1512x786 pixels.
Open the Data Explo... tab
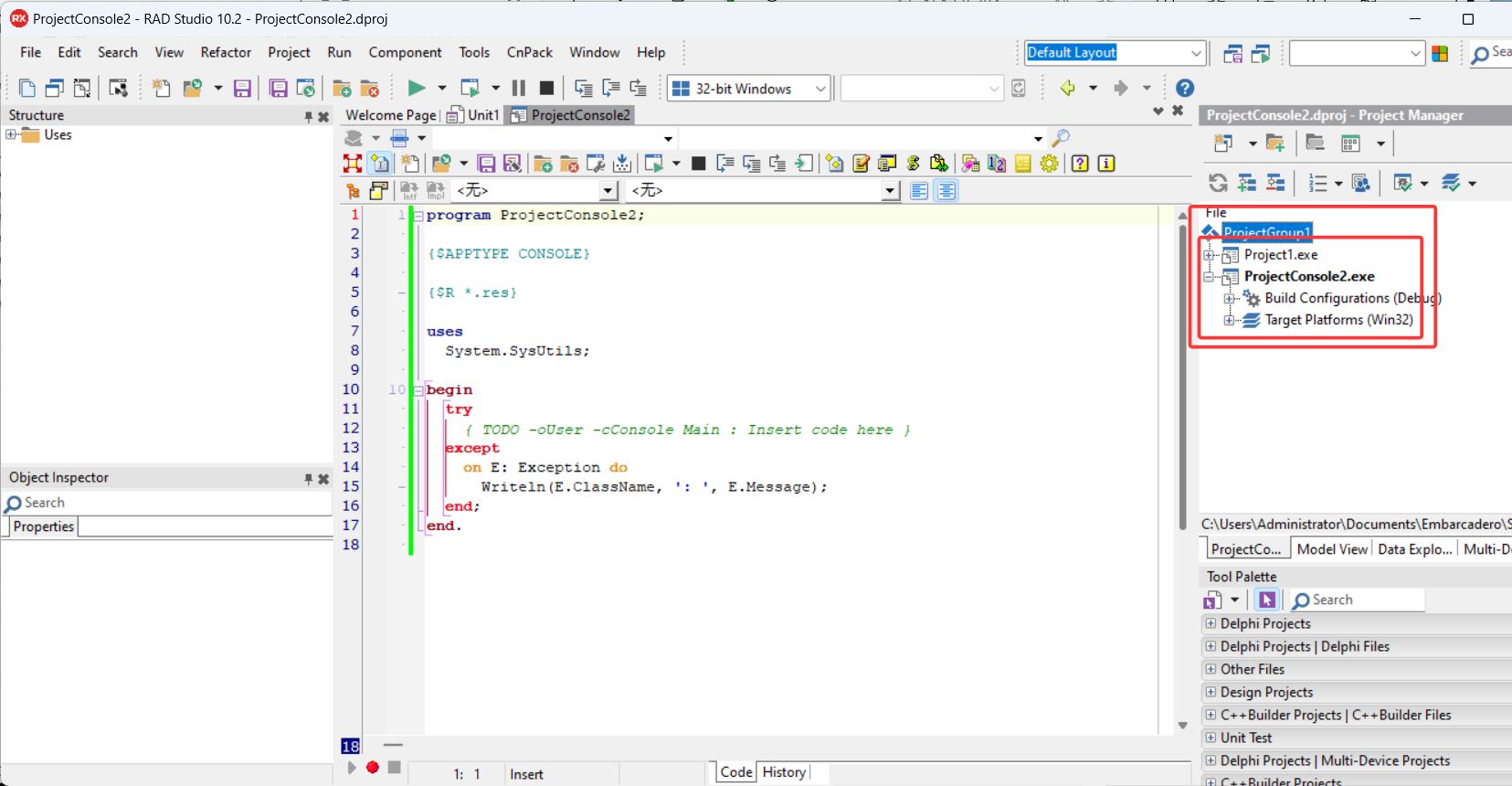(1414, 548)
